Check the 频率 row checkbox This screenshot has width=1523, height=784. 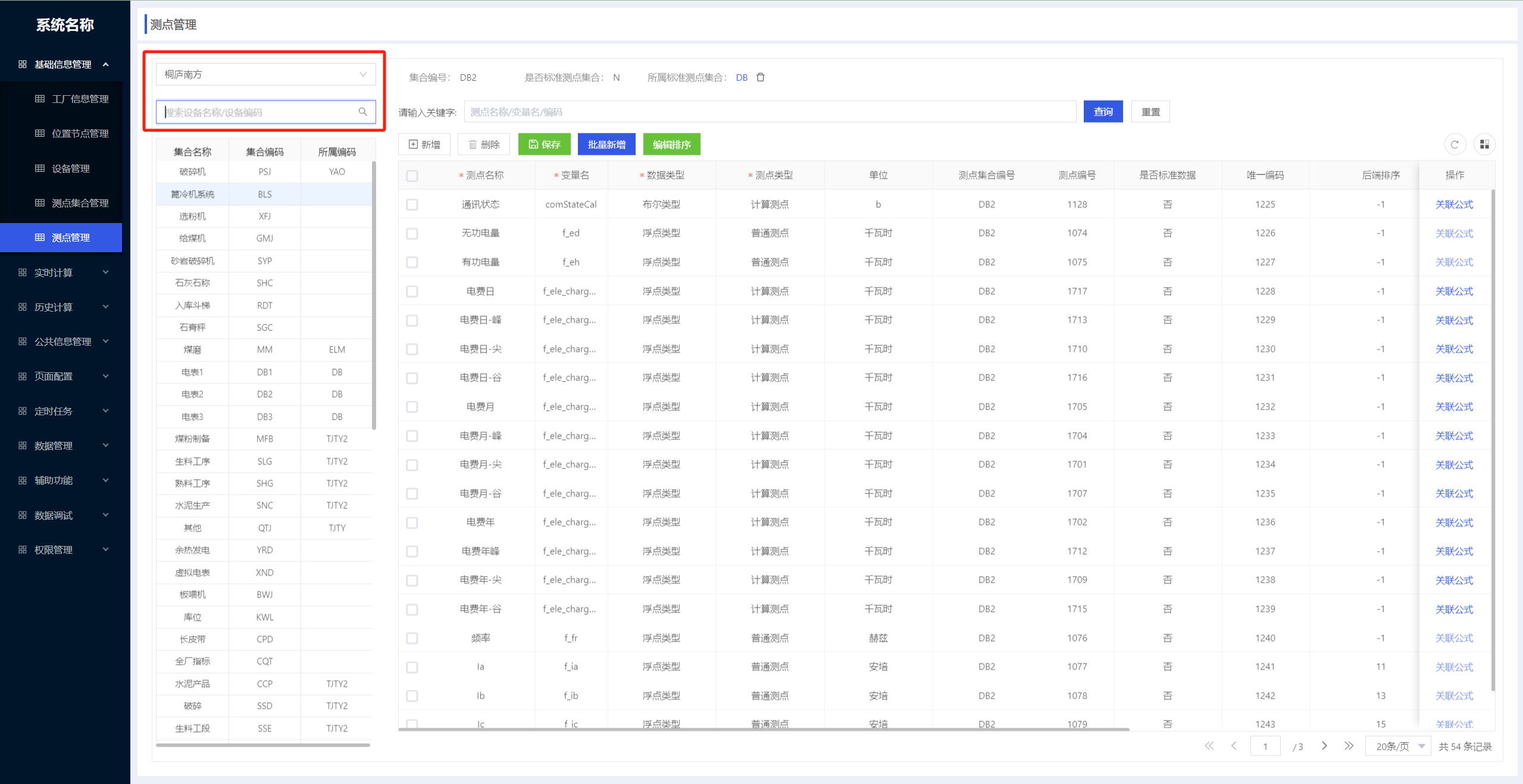click(x=412, y=638)
